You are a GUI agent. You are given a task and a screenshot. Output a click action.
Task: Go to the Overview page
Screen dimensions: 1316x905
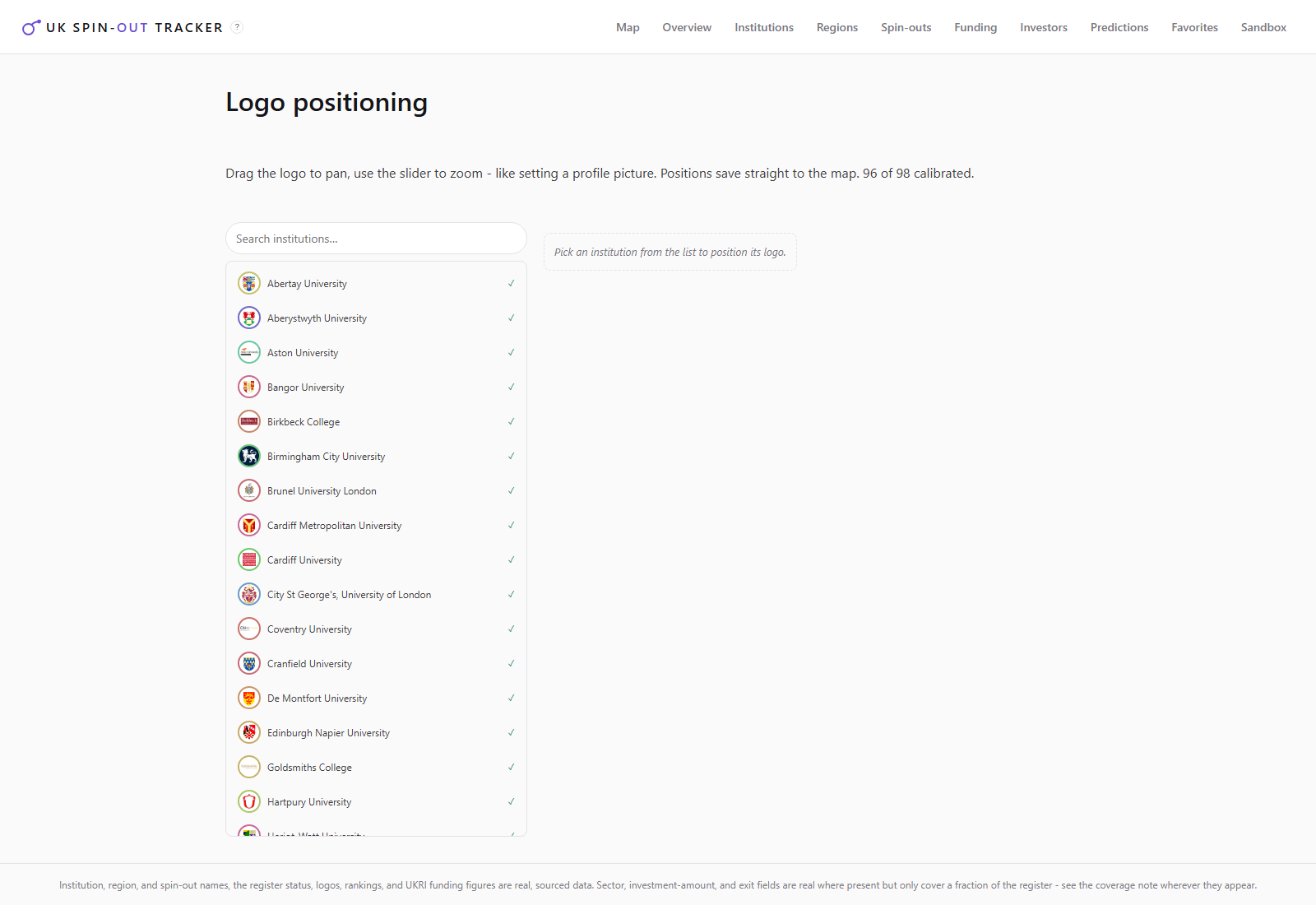(687, 27)
